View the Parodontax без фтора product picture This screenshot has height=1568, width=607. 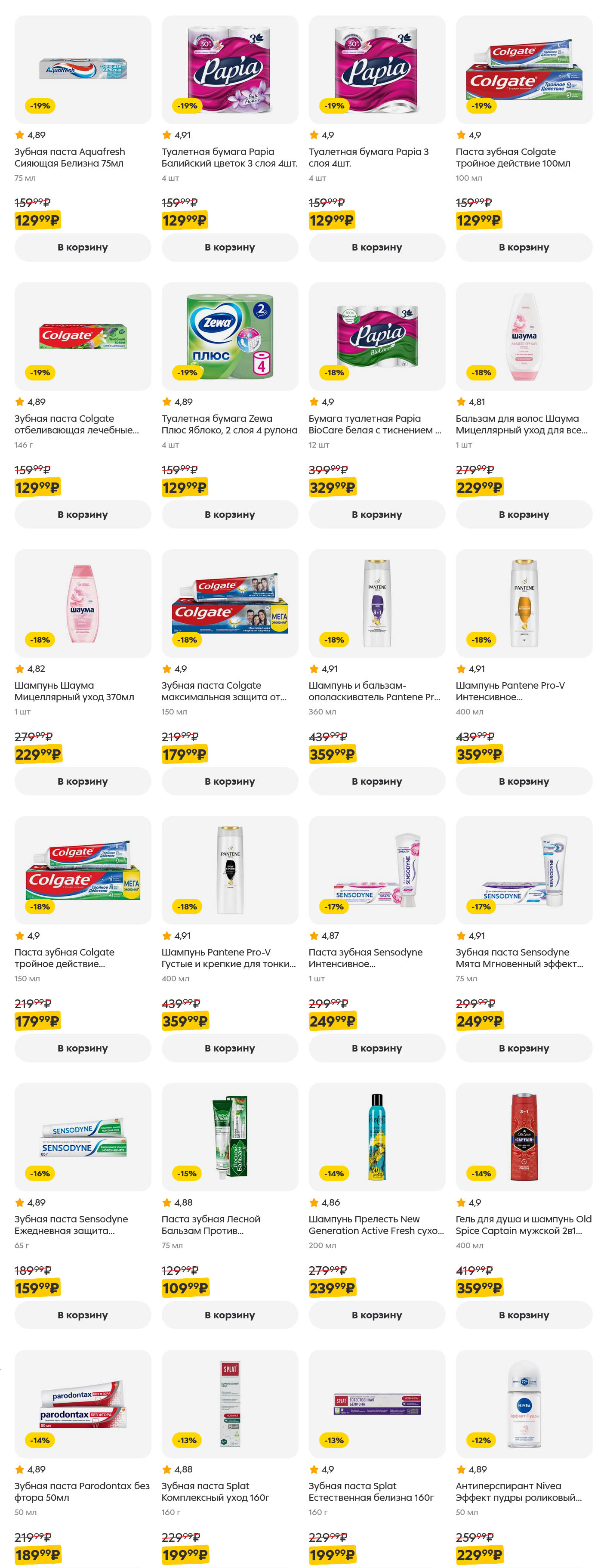[83, 1403]
